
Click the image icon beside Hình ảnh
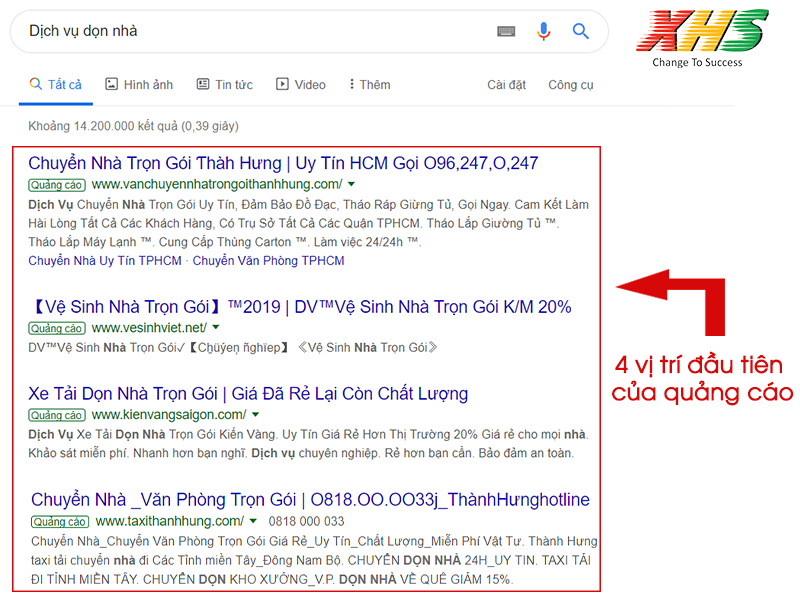pos(111,84)
